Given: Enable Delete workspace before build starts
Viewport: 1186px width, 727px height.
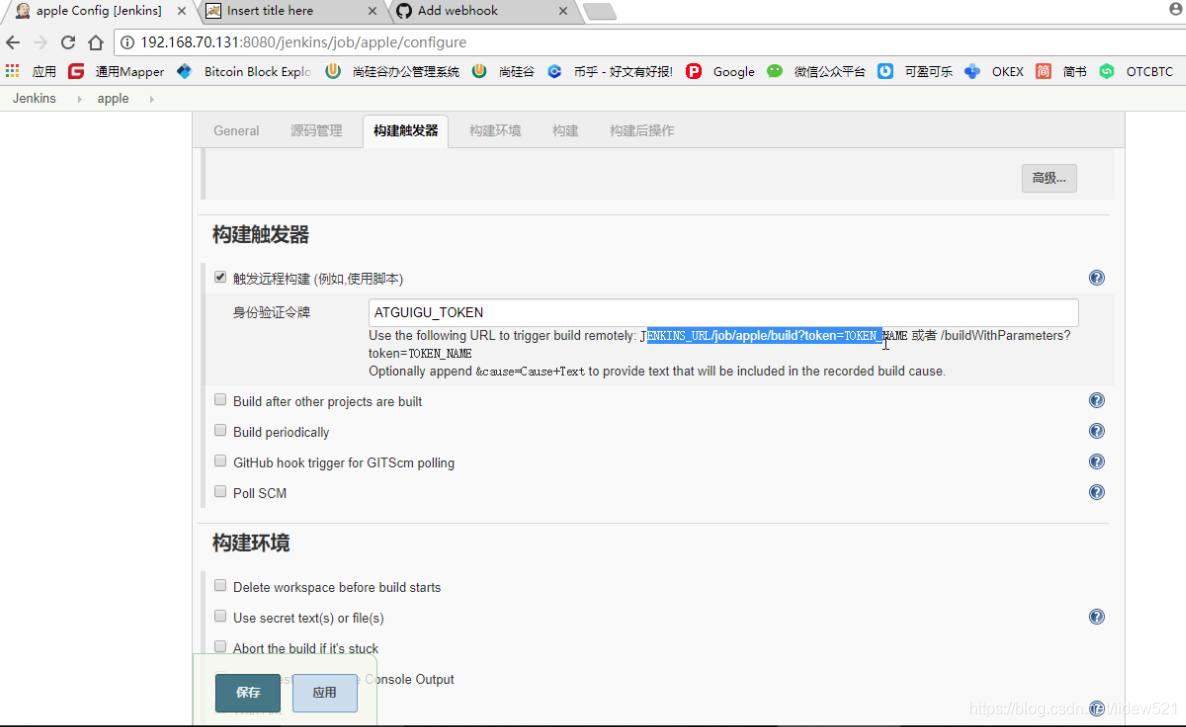Looking at the screenshot, I should point(220,586).
